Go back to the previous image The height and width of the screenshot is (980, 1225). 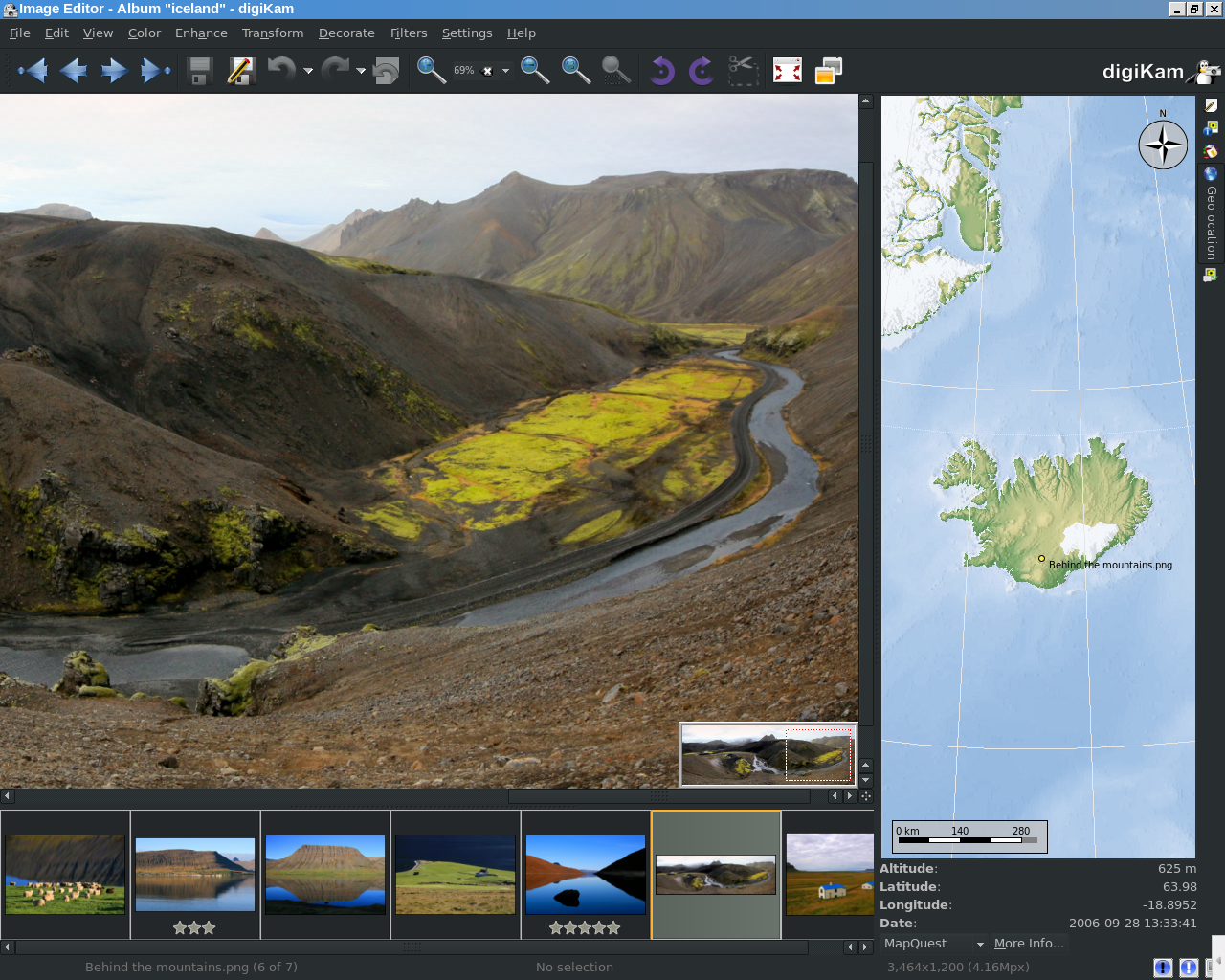[74, 71]
